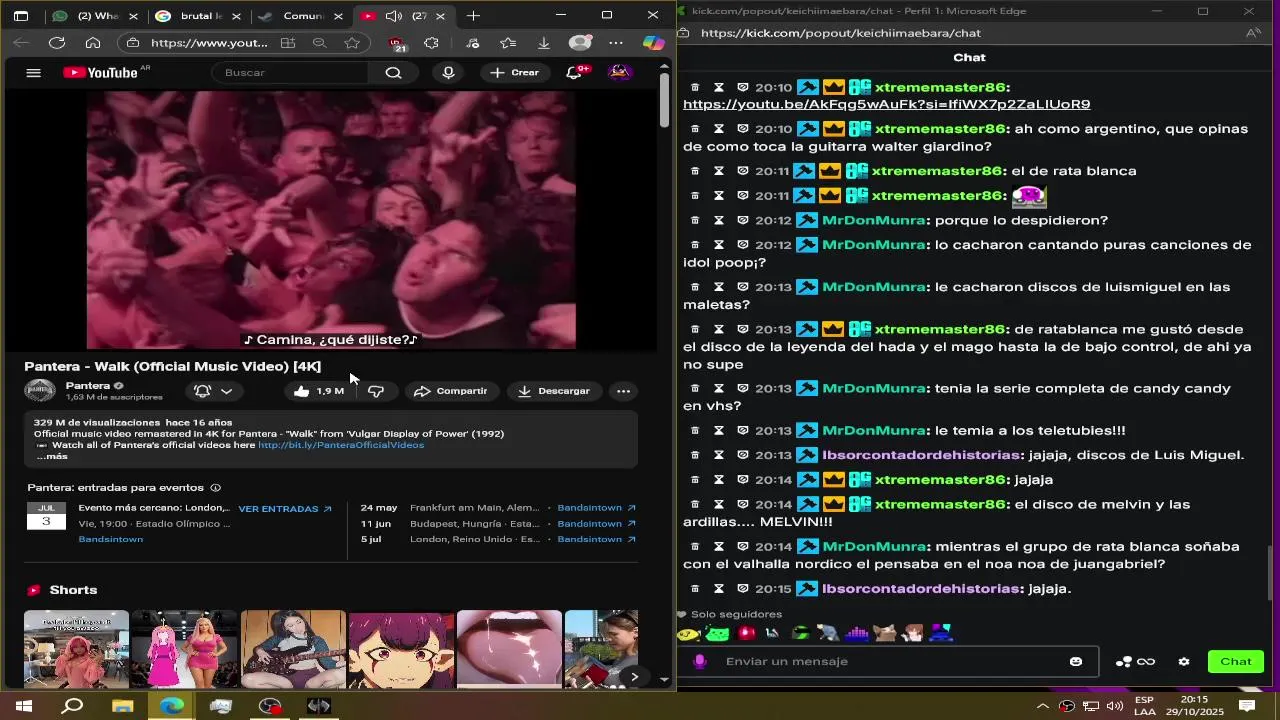Click the Edge address bar URL
This screenshot has height=720, width=1280.
209,43
